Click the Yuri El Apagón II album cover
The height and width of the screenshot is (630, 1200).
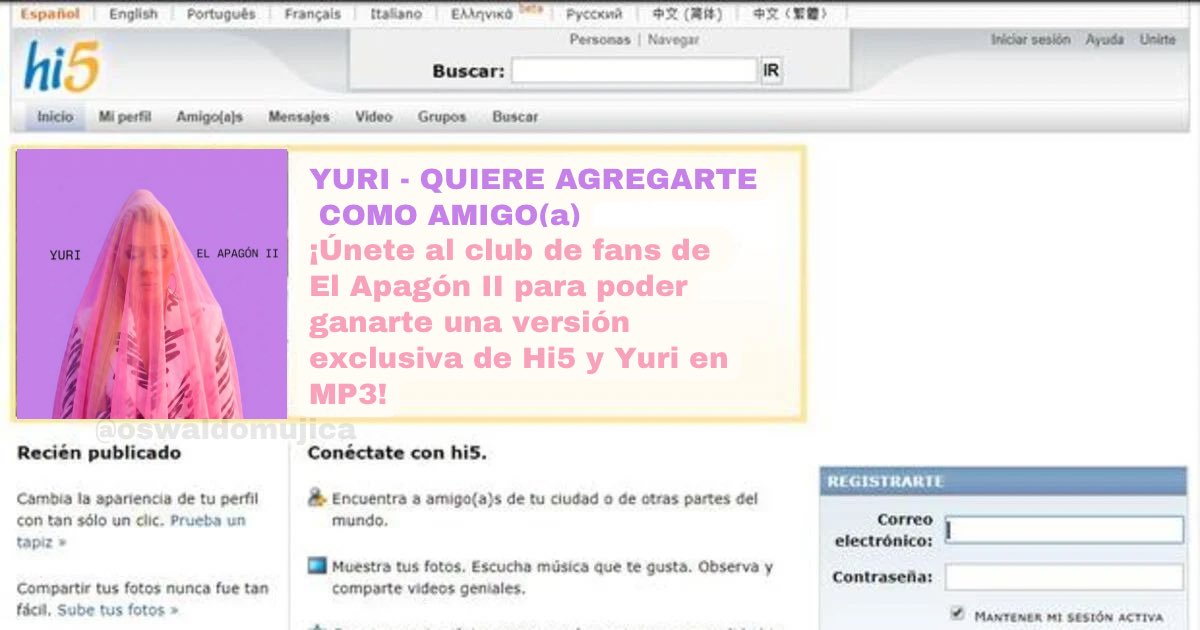(152, 284)
